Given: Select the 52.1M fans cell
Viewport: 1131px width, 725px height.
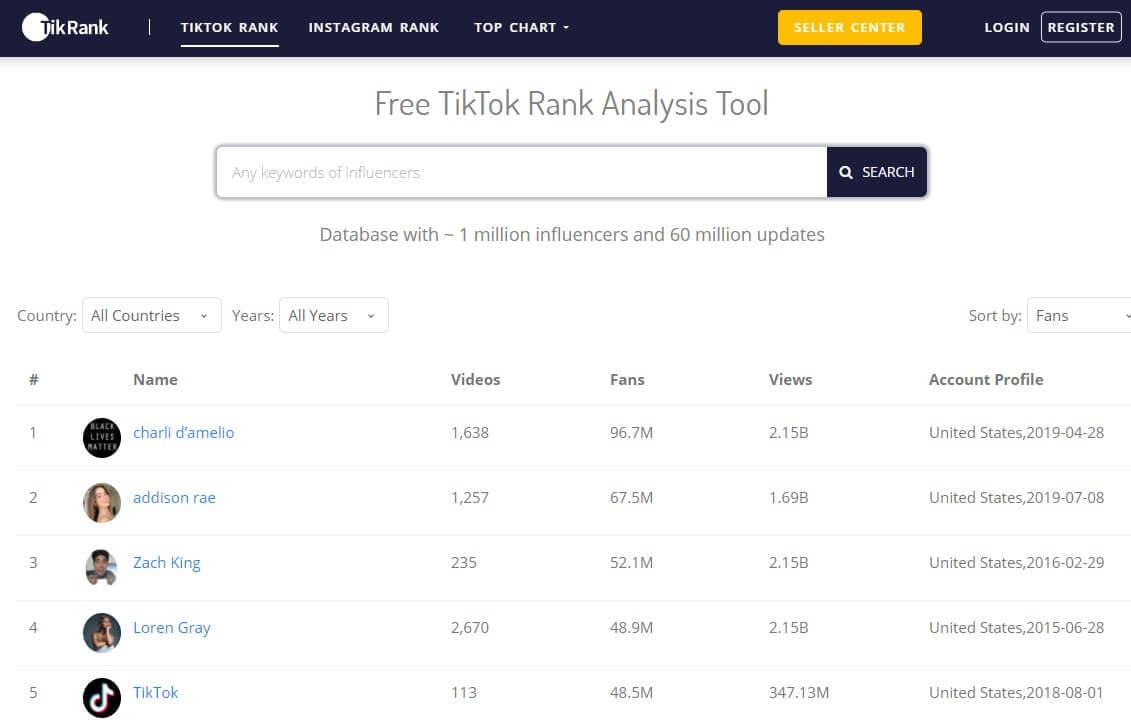Looking at the screenshot, I should pos(631,562).
